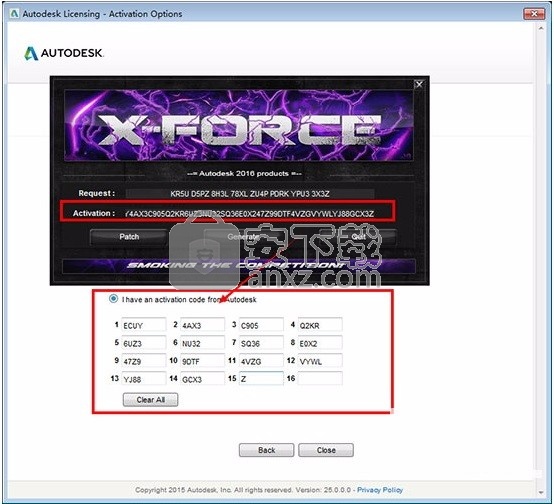The height and width of the screenshot is (504, 554).
Task: Click activation field 7 containing SQ36
Action: (x=261, y=343)
